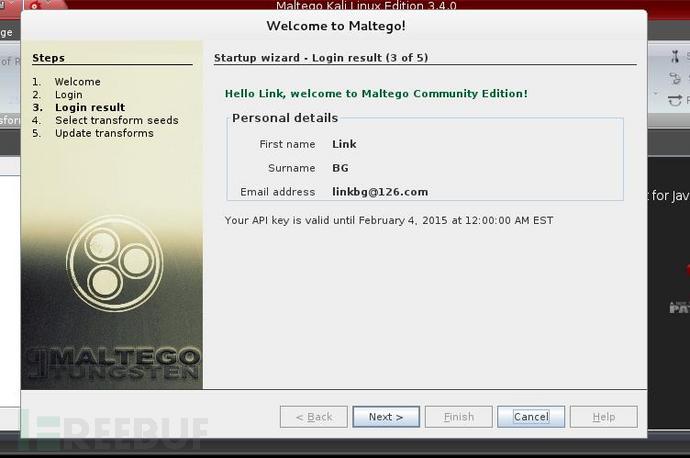690x458 pixels.
Task: Click the Finish button
Action: (459, 417)
